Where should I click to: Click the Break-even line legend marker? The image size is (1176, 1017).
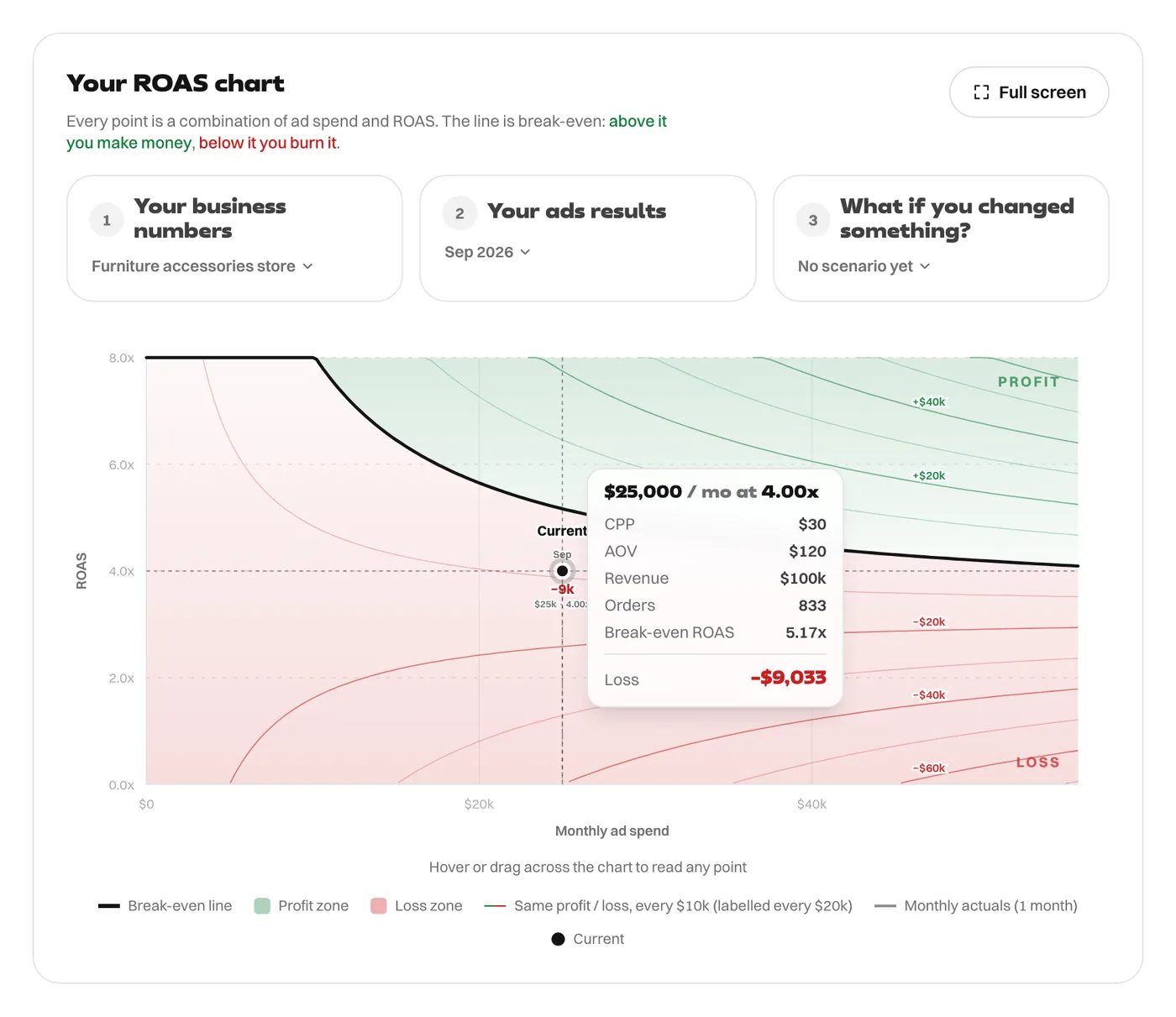pos(109,906)
